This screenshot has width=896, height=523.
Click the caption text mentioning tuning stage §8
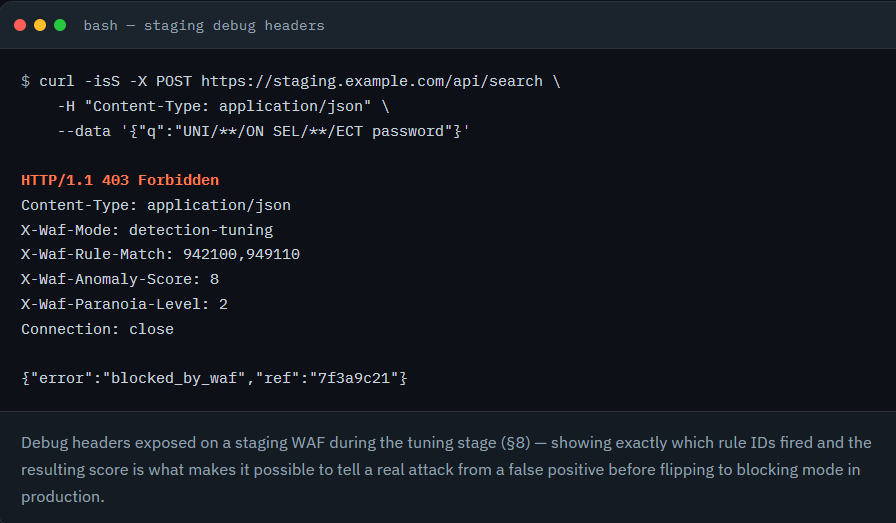pos(446,469)
